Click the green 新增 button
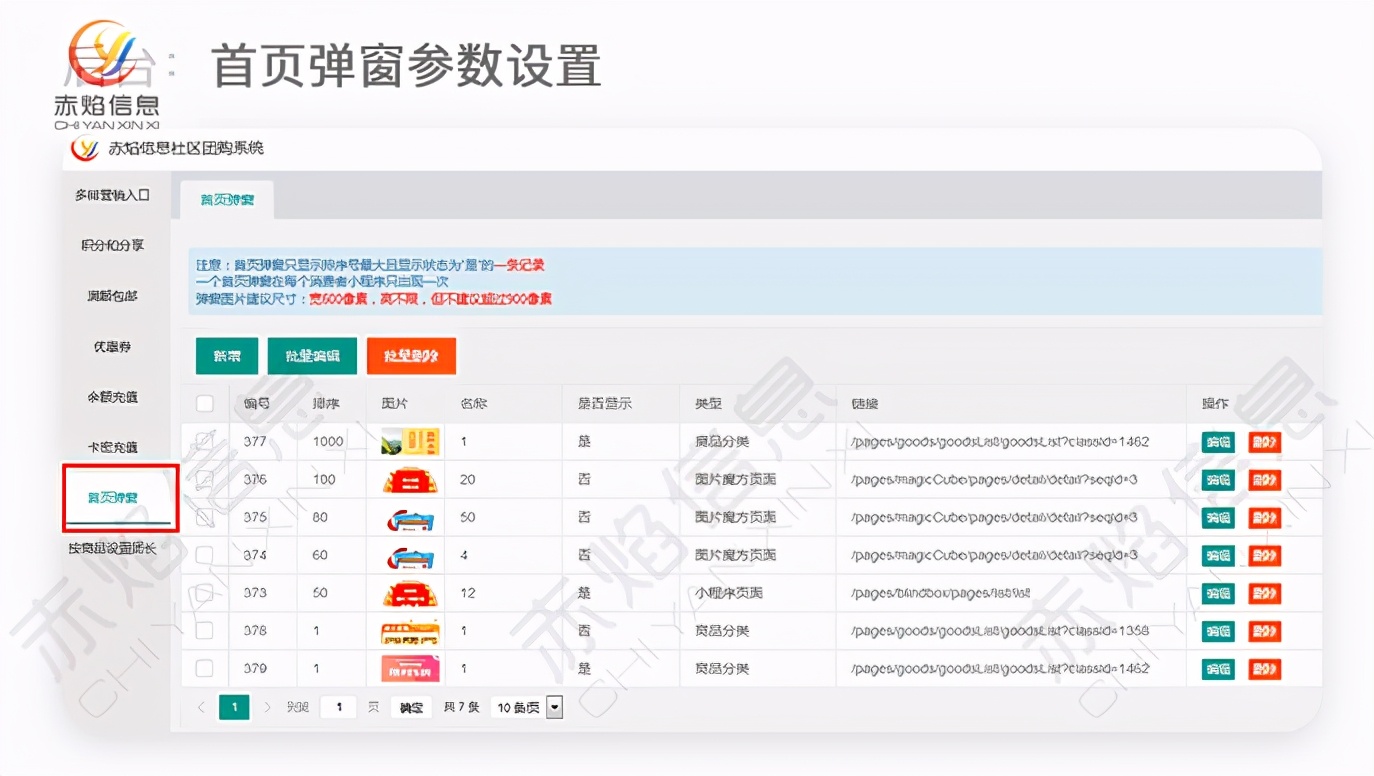The width and height of the screenshot is (1374, 776). pyautogui.click(x=227, y=356)
